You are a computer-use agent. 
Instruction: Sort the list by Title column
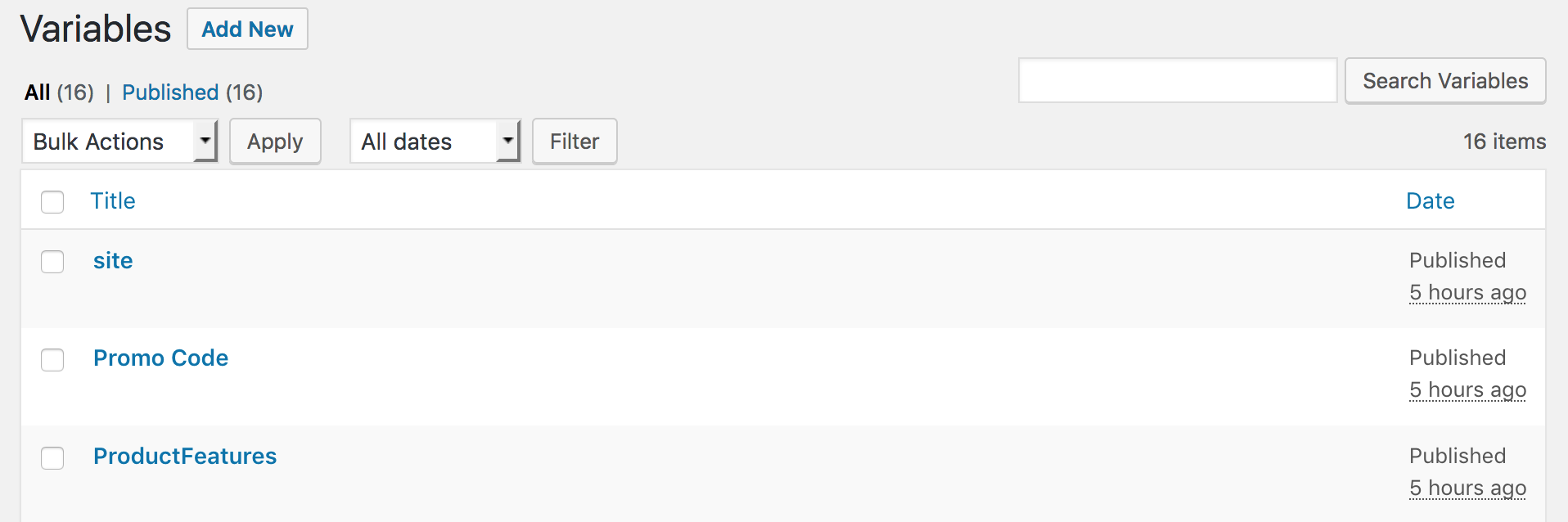tap(113, 201)
